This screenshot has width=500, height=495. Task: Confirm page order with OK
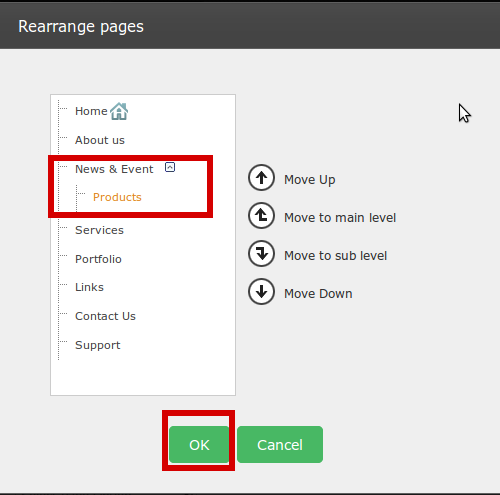[199, 444]
